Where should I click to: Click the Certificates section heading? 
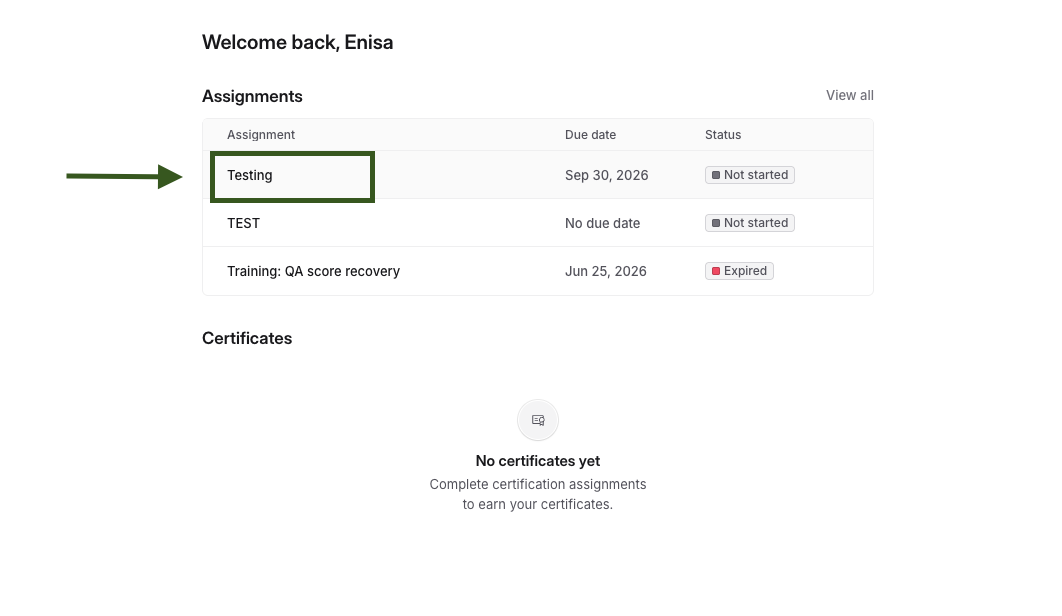247,338
